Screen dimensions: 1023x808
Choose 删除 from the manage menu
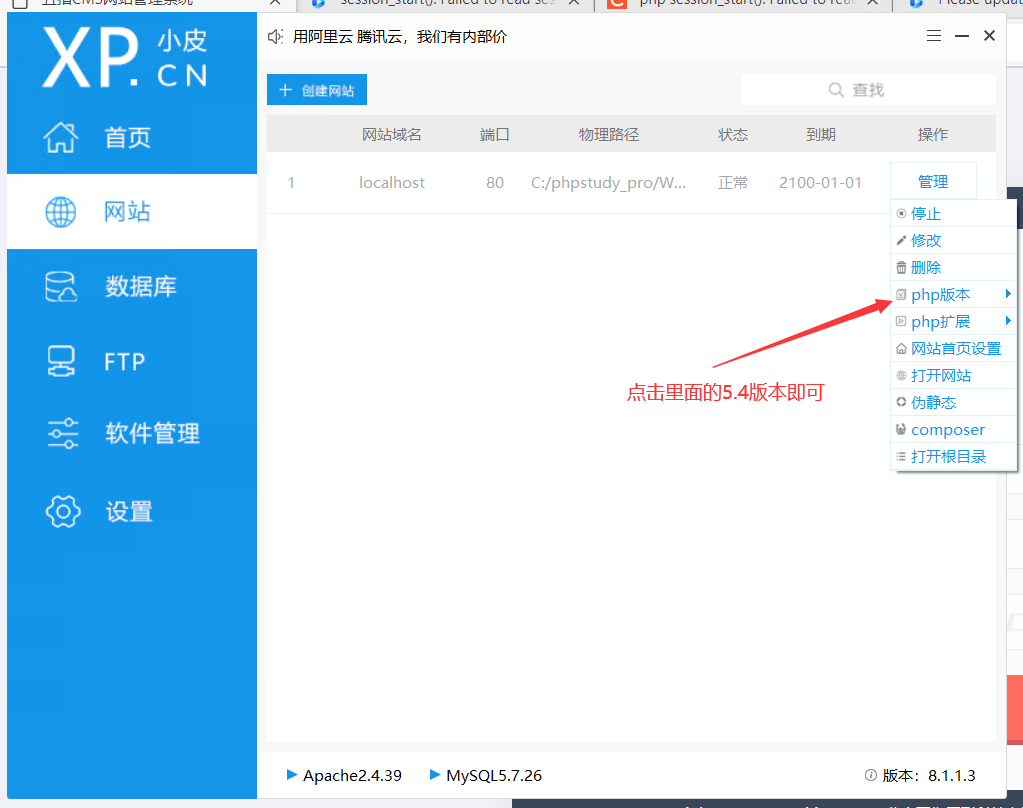click(x=953, y=268)
